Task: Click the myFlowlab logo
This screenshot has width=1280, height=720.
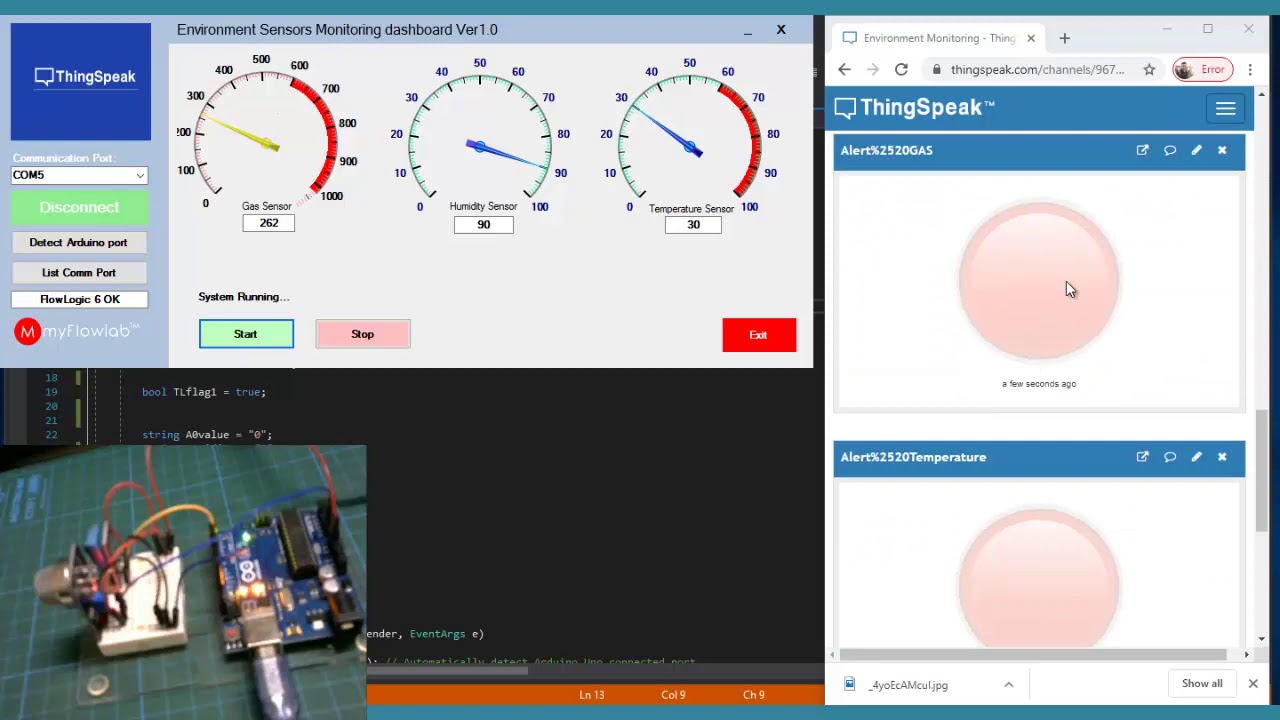Action: tap(77, 331)
